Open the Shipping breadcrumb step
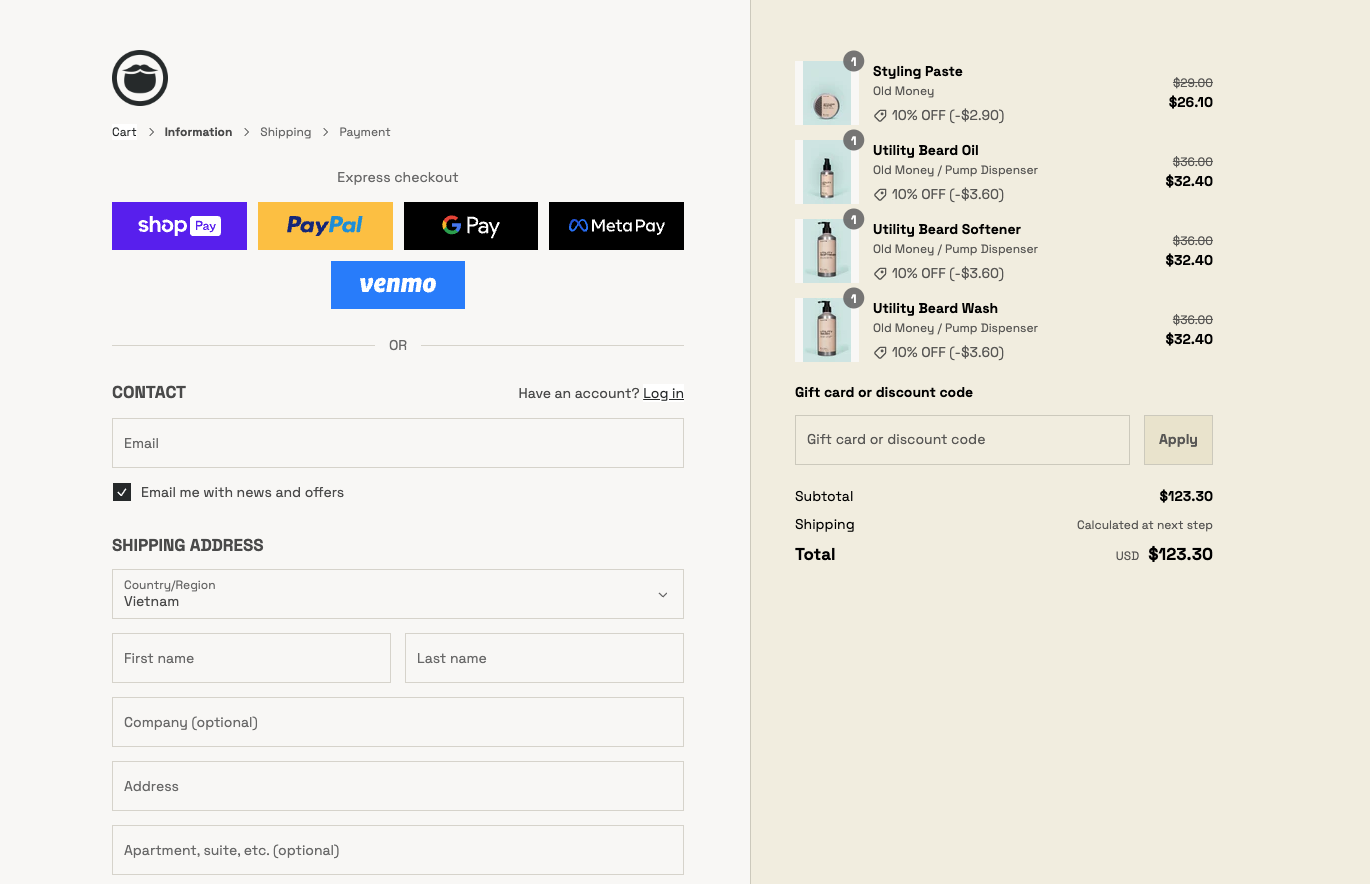 285,132
